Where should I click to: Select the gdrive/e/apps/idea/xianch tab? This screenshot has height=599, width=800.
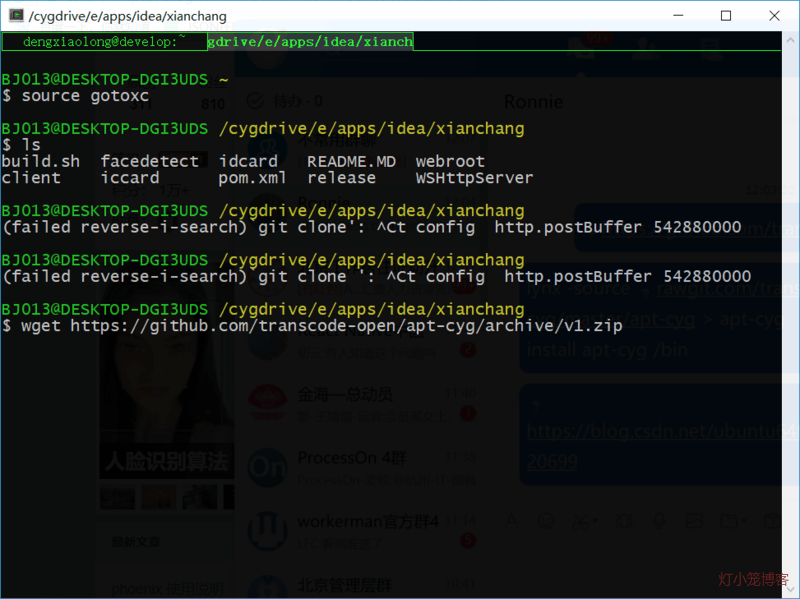[x=310, y=41]
